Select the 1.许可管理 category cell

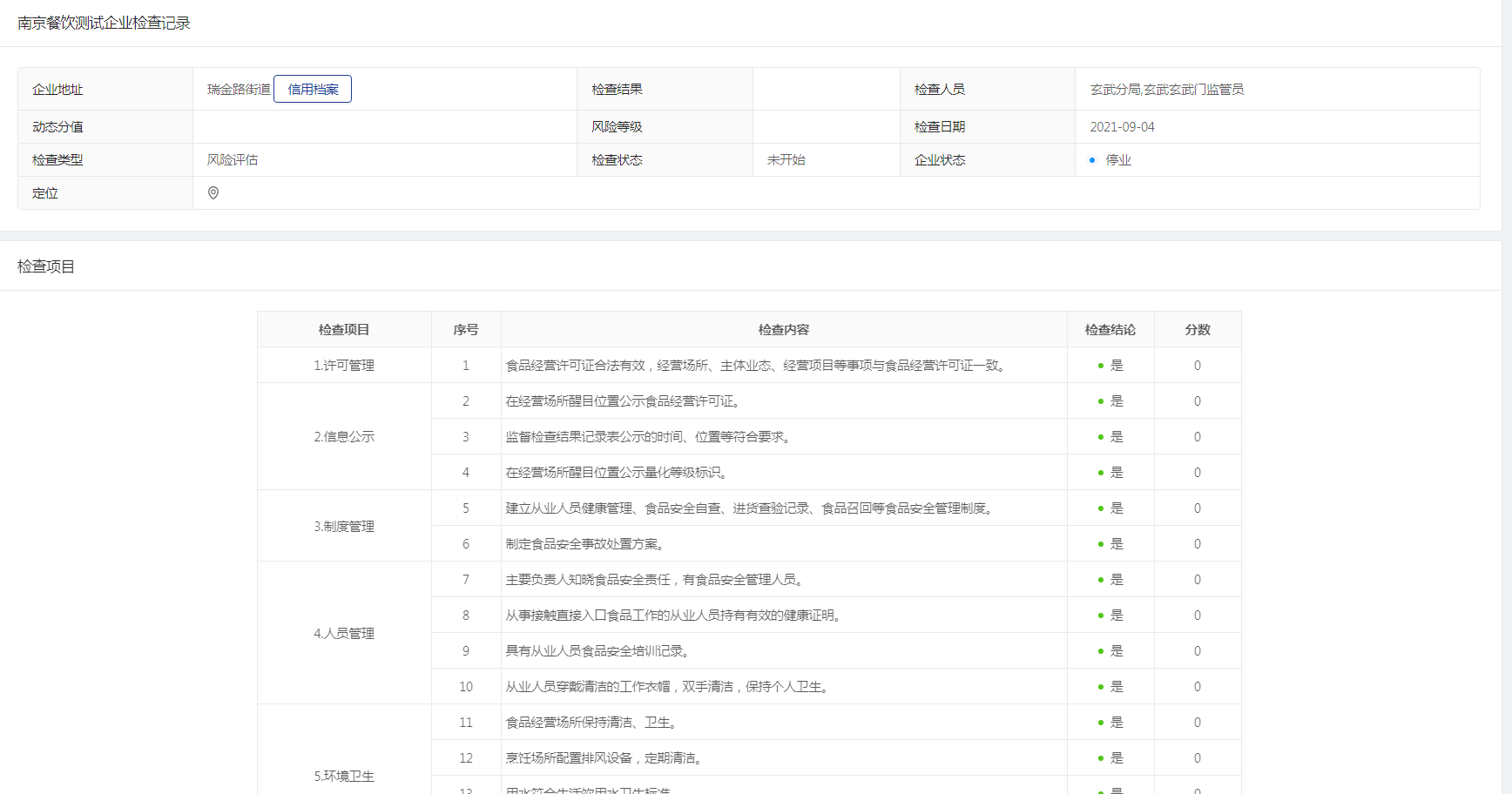pyautogui.click(x=344, y=366)
